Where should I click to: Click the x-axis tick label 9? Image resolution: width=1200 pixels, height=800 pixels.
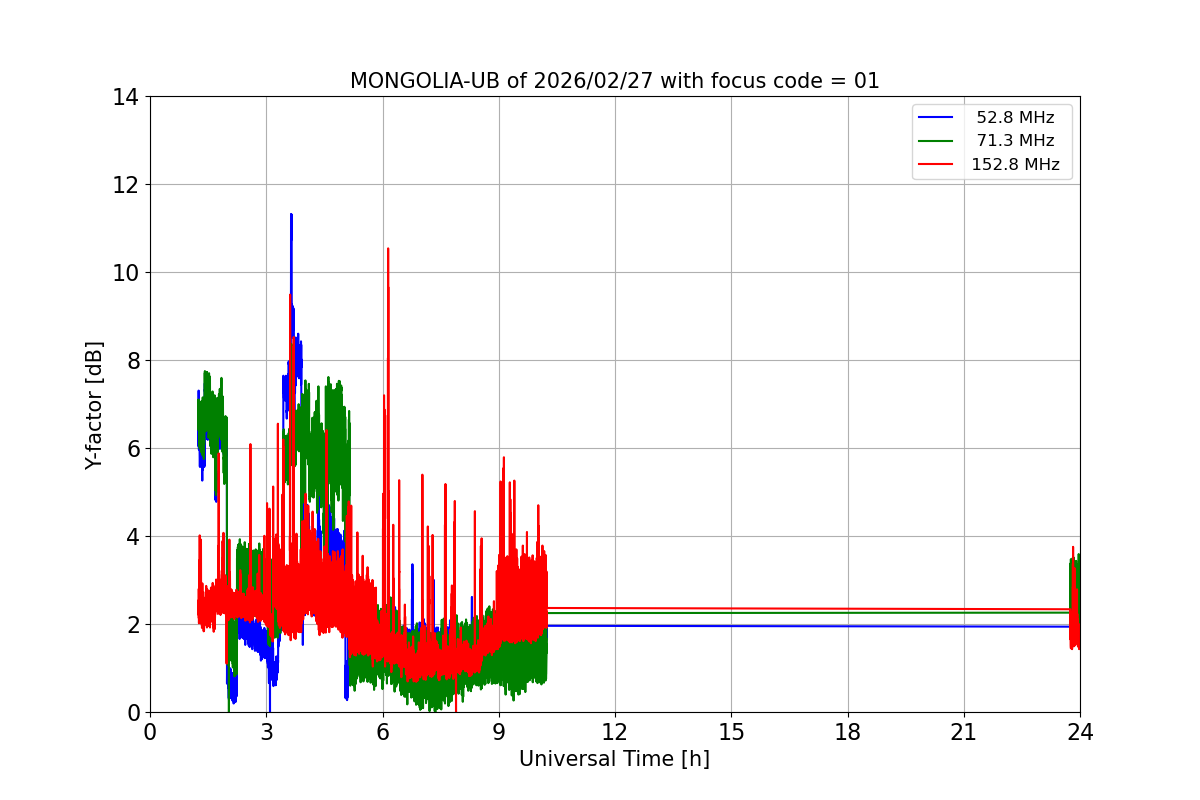(499, 732)
